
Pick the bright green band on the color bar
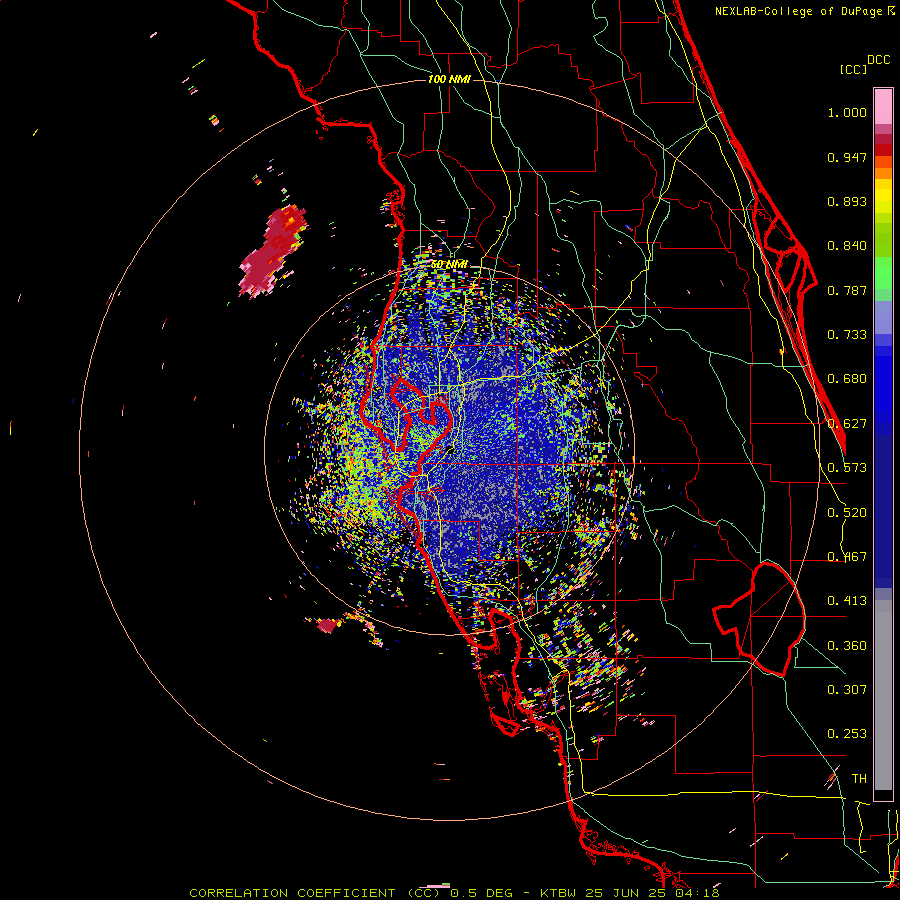point(883,273)
